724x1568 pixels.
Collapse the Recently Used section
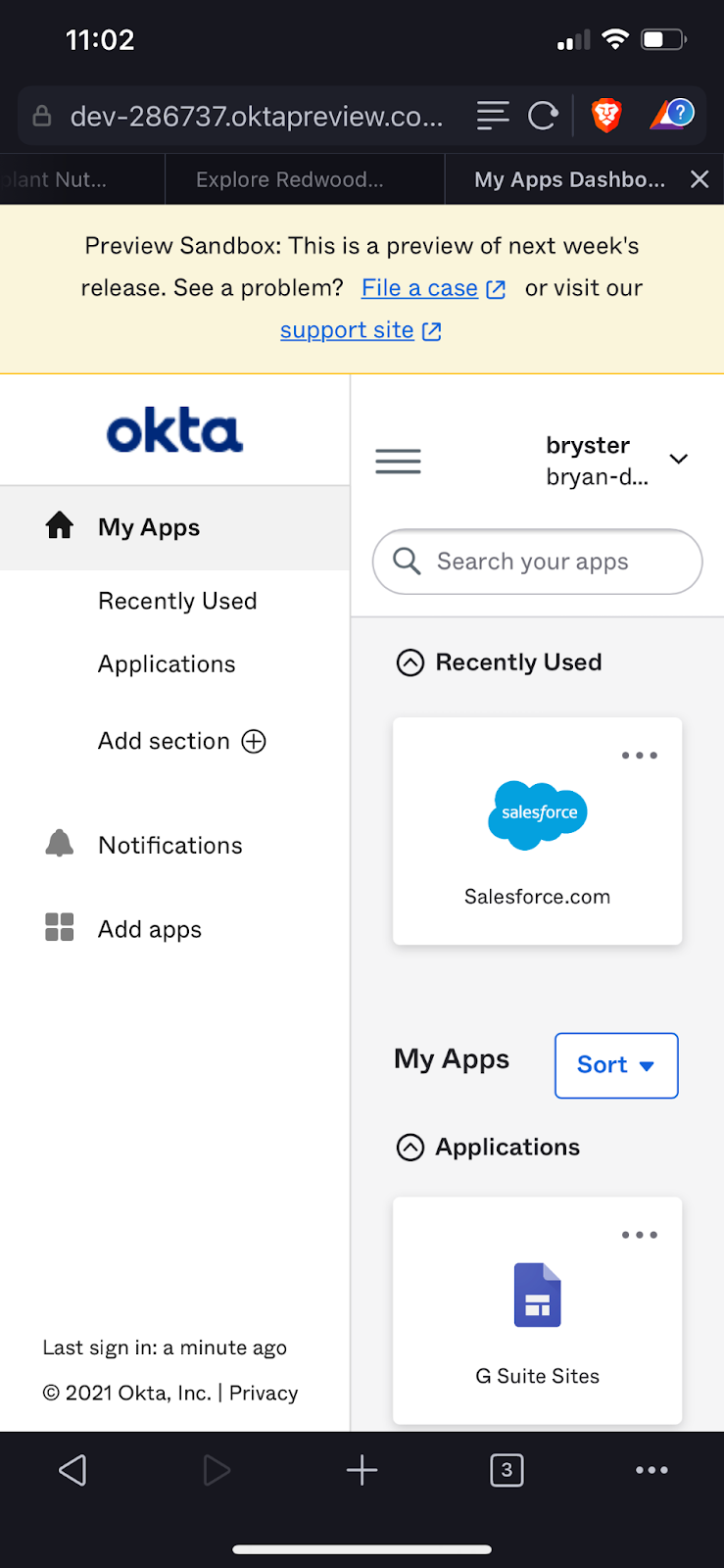pyautogui.click(x=410, y=663)
